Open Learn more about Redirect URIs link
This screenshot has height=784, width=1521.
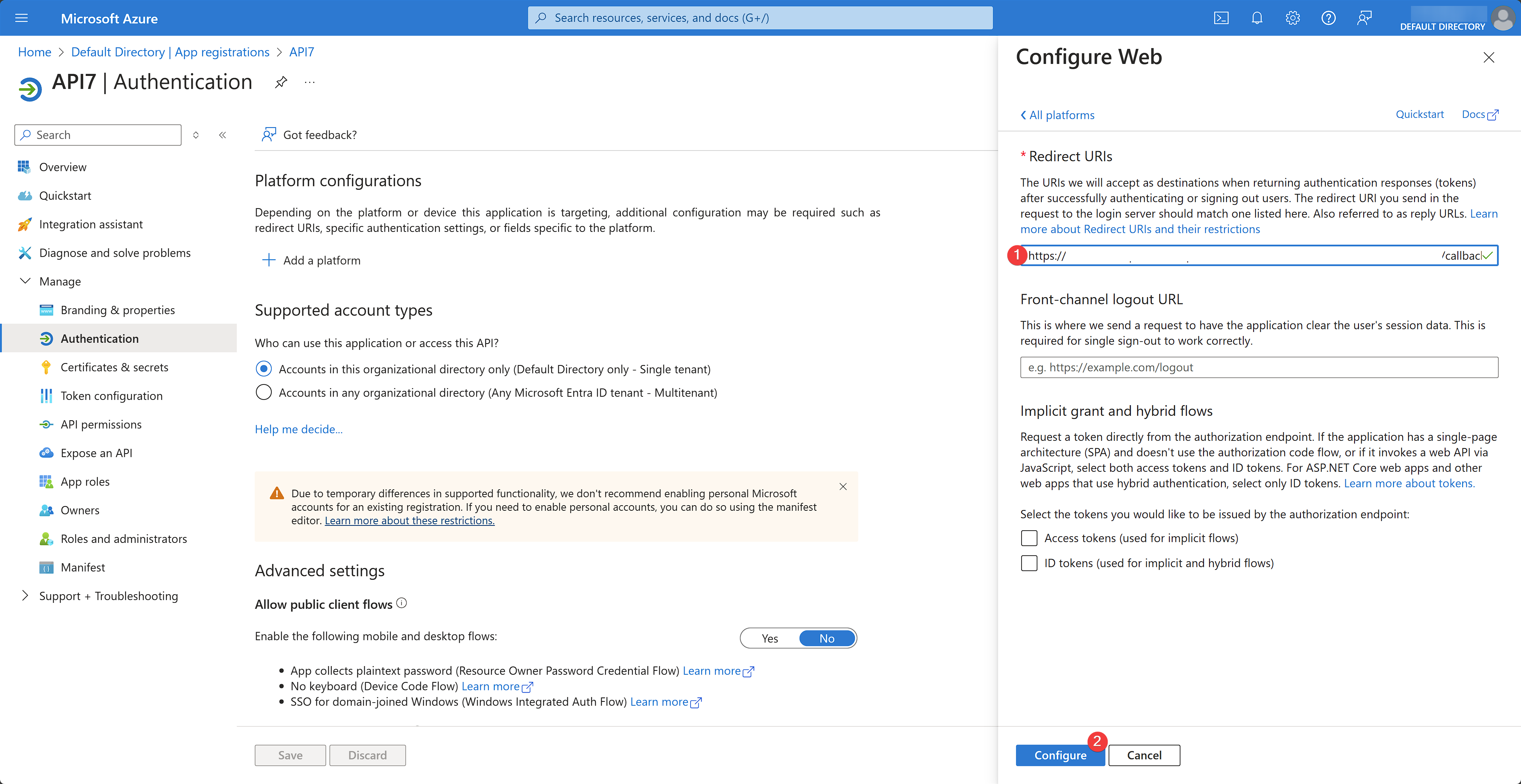coord(1140,229)
